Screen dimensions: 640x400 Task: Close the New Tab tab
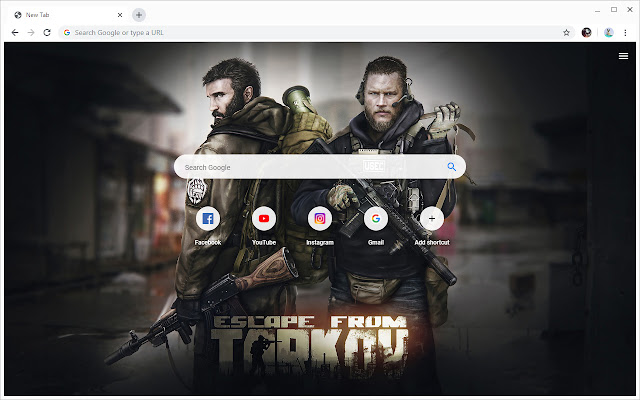(120, 15)
